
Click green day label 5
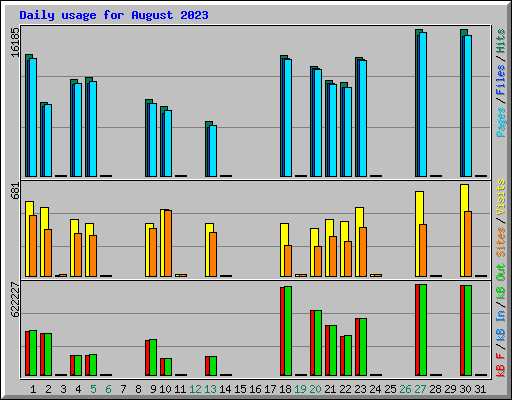(x=93, y=389)
